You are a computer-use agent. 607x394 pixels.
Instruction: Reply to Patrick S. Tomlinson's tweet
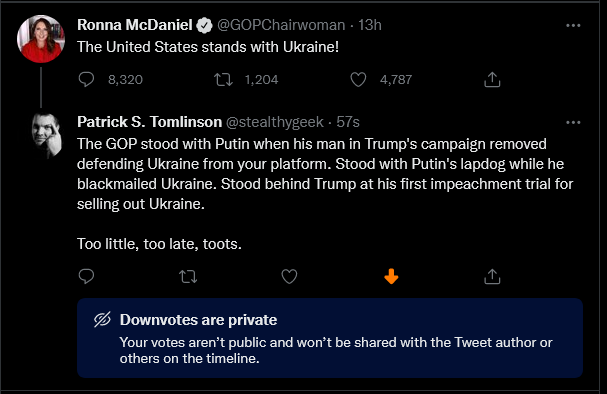pyautogui.click(x=86, y=276)
